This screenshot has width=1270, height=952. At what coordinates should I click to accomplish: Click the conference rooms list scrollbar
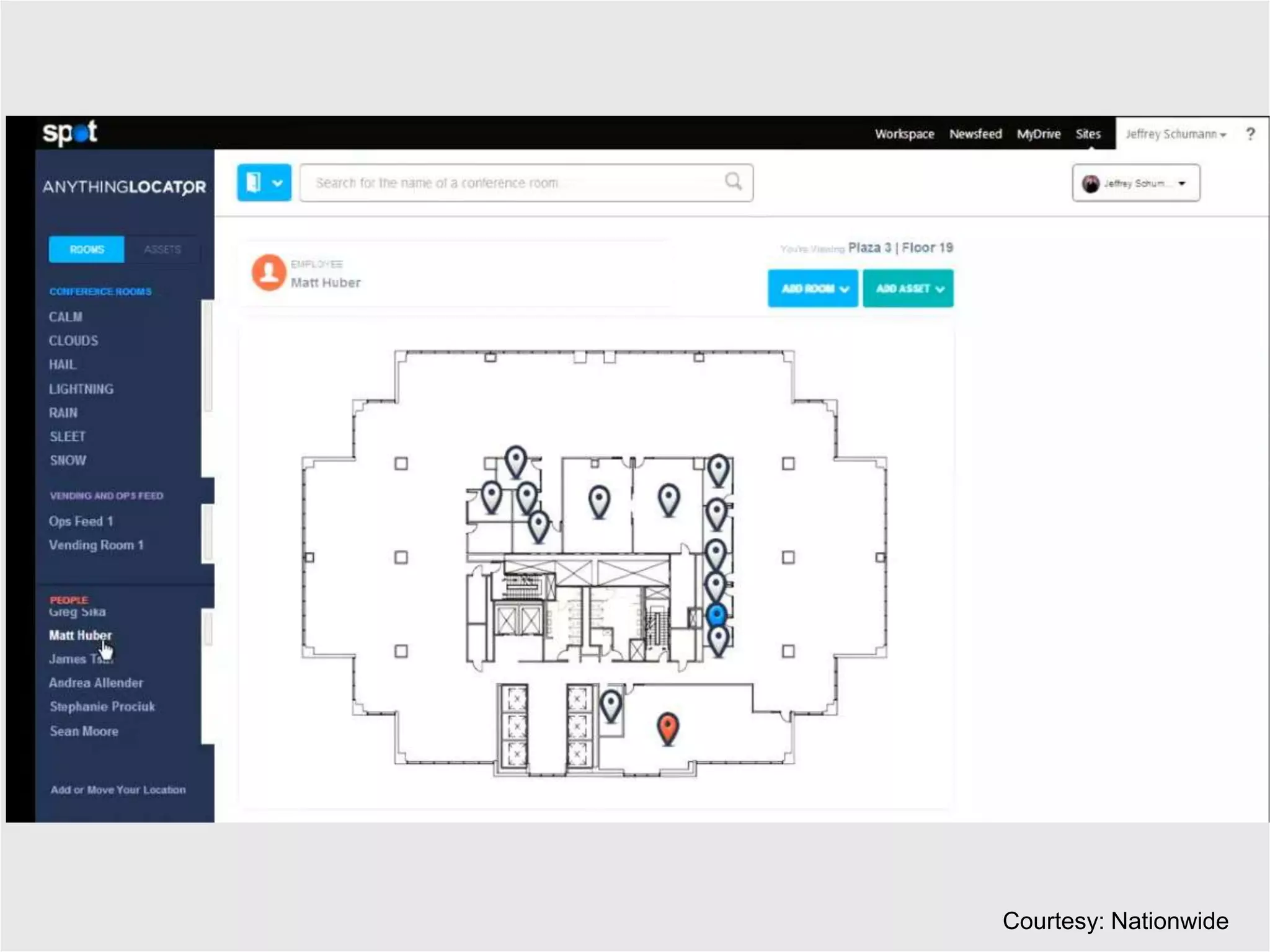click(x=208, y=356)
